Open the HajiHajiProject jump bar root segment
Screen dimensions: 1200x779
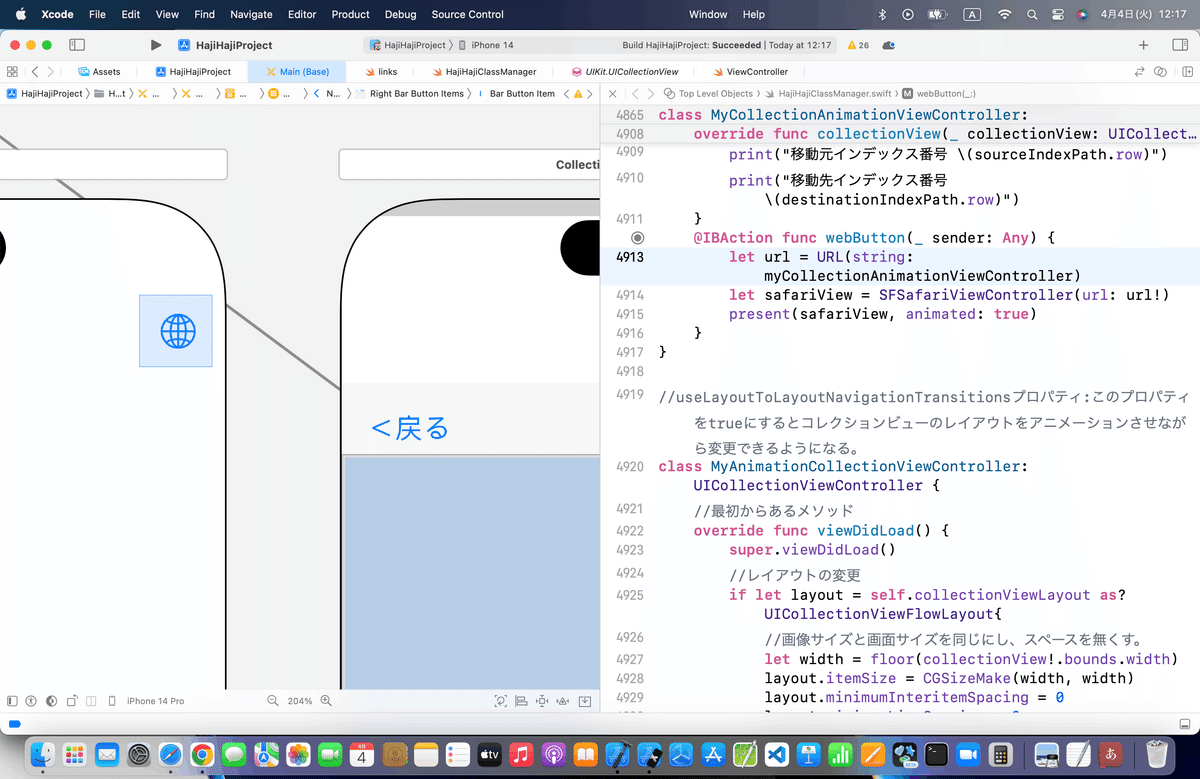click(45, 94)
